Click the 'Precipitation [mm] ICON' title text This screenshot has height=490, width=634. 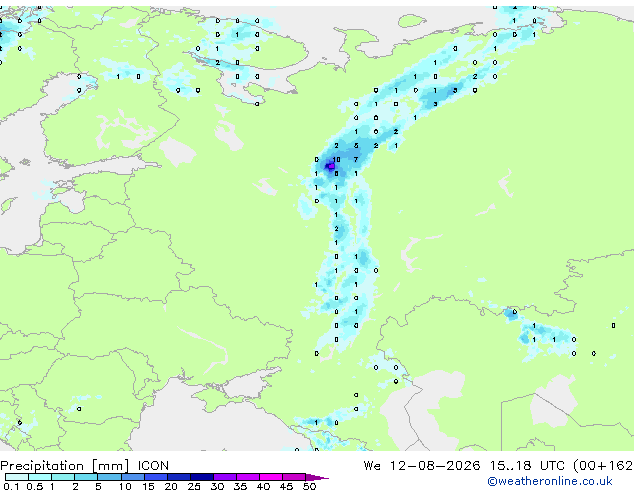coord(84,466)
